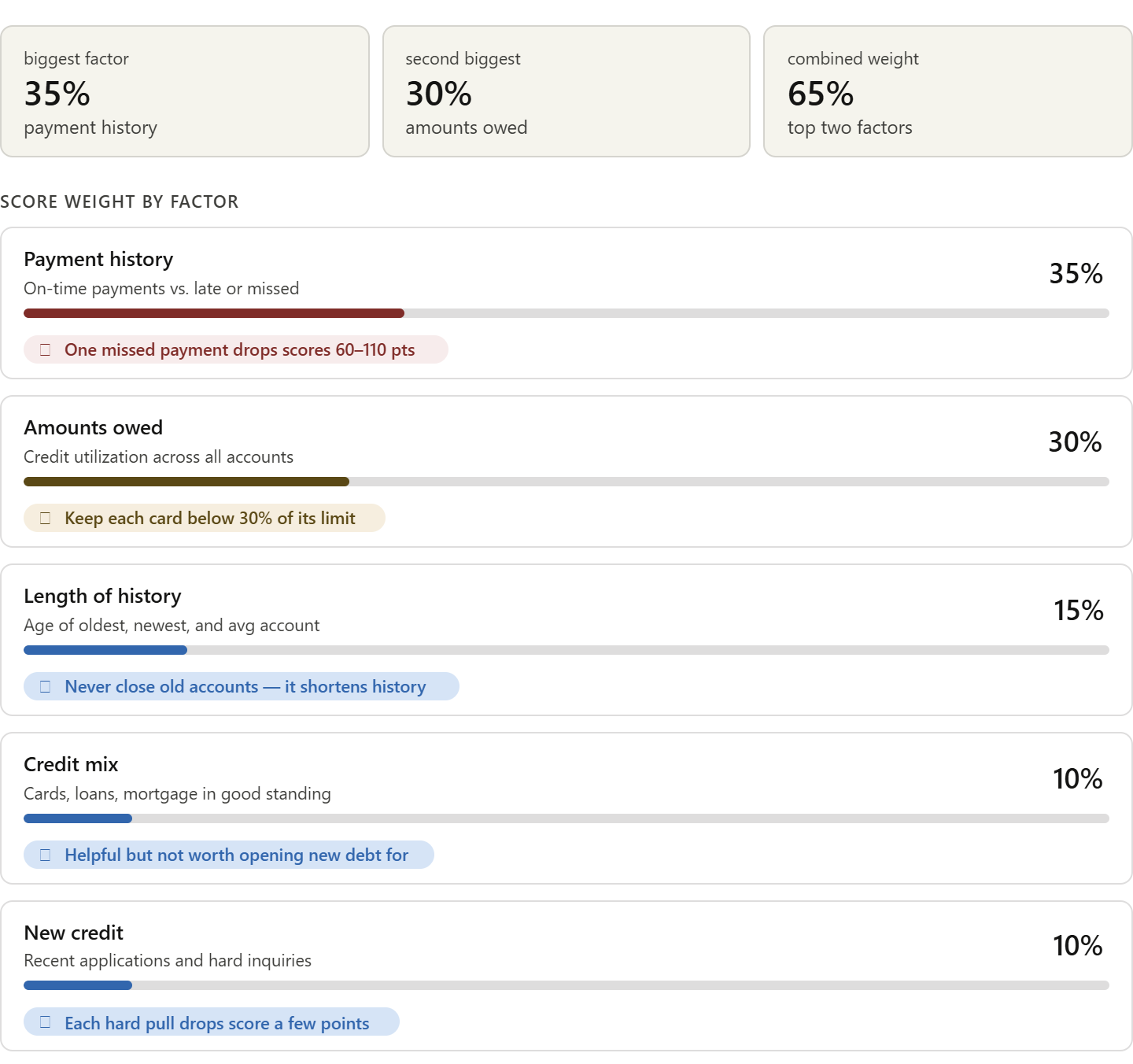
Task: Click the icon in the 'Helpful but not worth' tip
Action: tap(45, 855)
